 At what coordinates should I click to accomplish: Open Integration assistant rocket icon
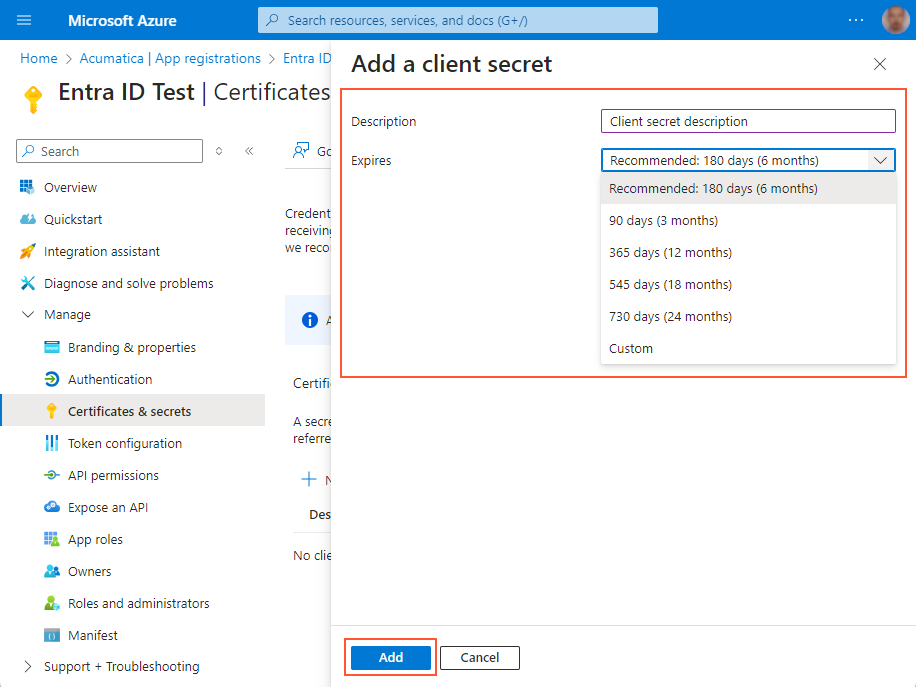tap(27, 251)
